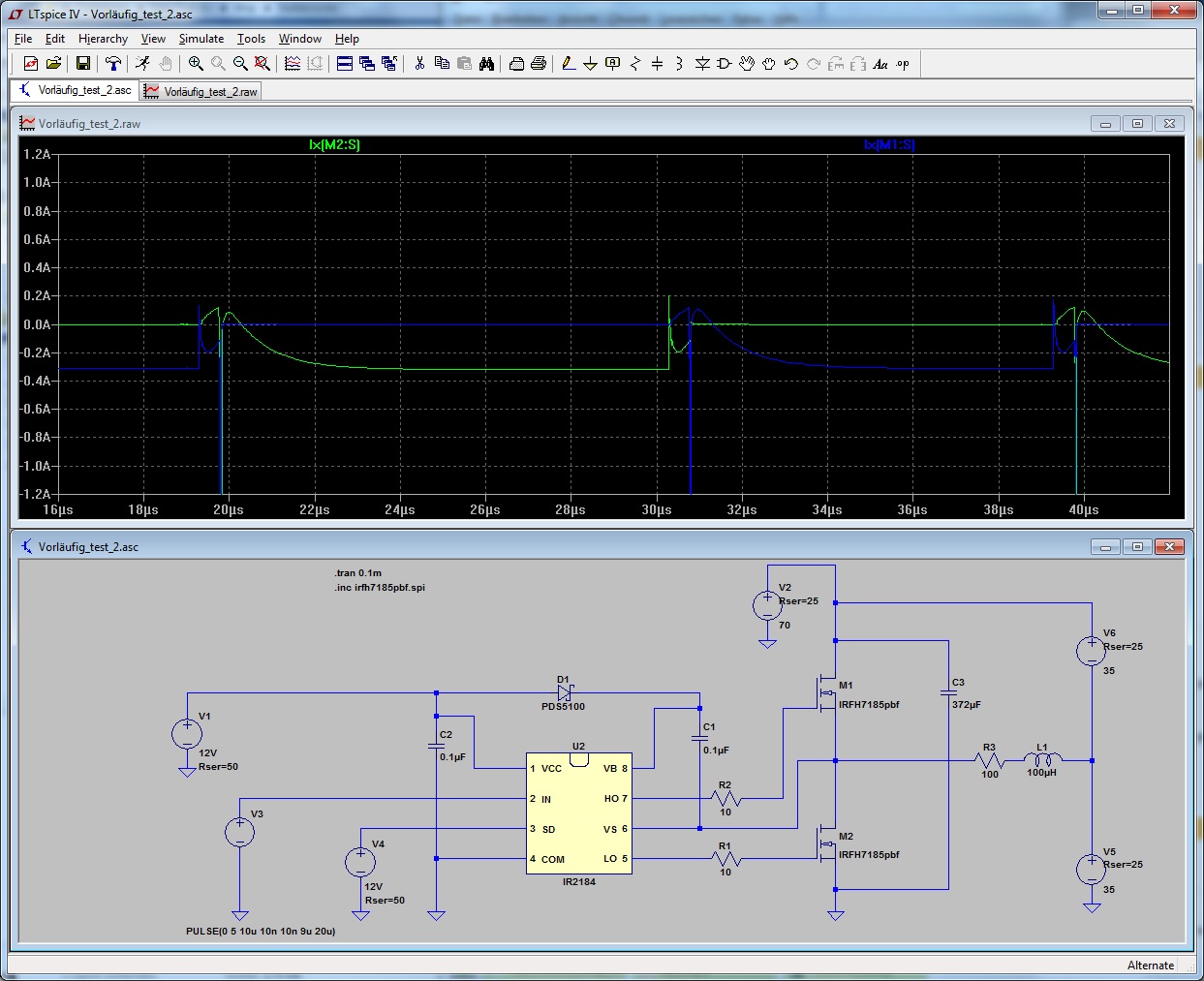1204x981 pixels.
Task: Open the Component gate-symbol tool
Action: coord(724,64)
